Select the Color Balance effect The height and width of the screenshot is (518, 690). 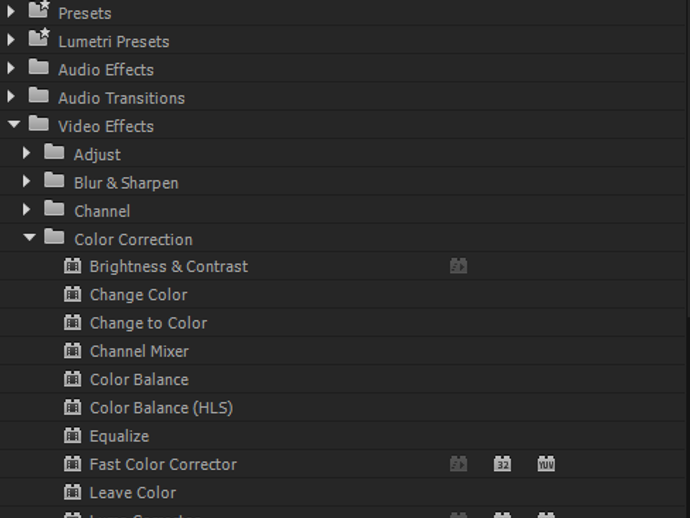[x=139, y=380]
